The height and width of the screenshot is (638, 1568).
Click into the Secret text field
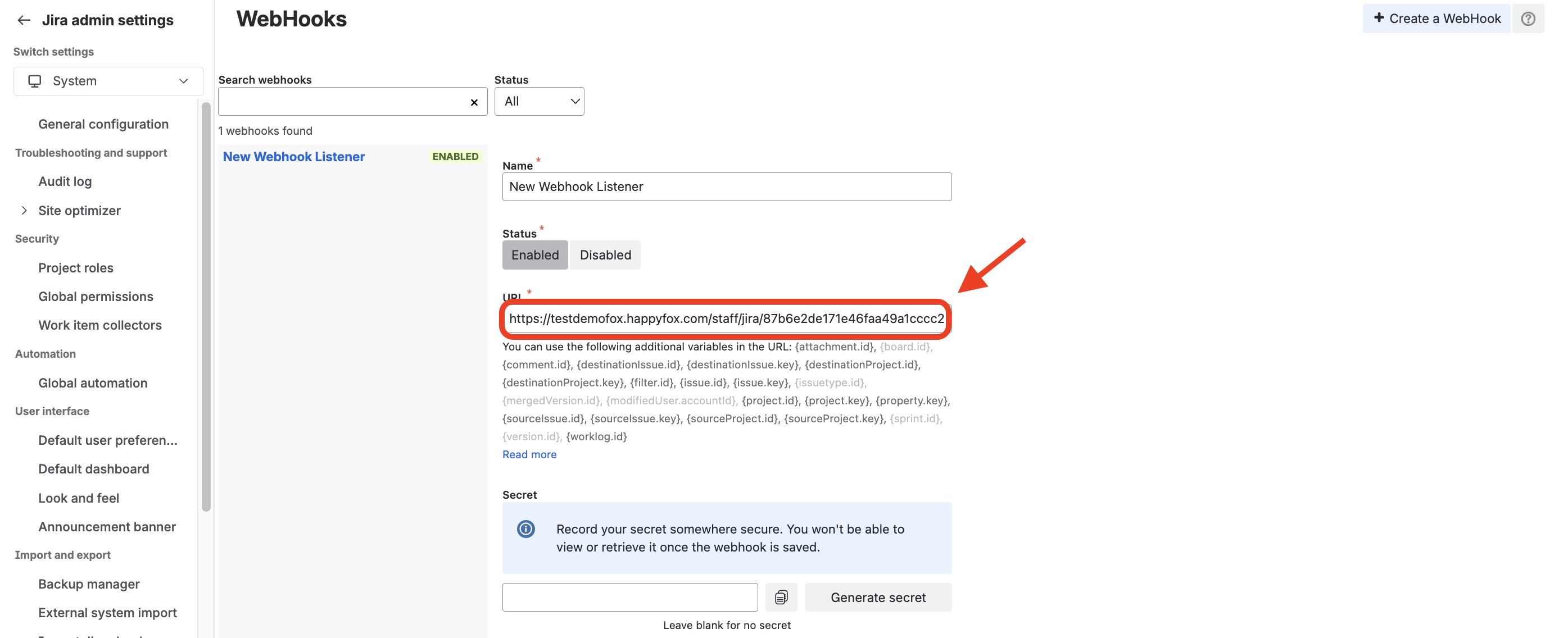(x=629, y=597)
